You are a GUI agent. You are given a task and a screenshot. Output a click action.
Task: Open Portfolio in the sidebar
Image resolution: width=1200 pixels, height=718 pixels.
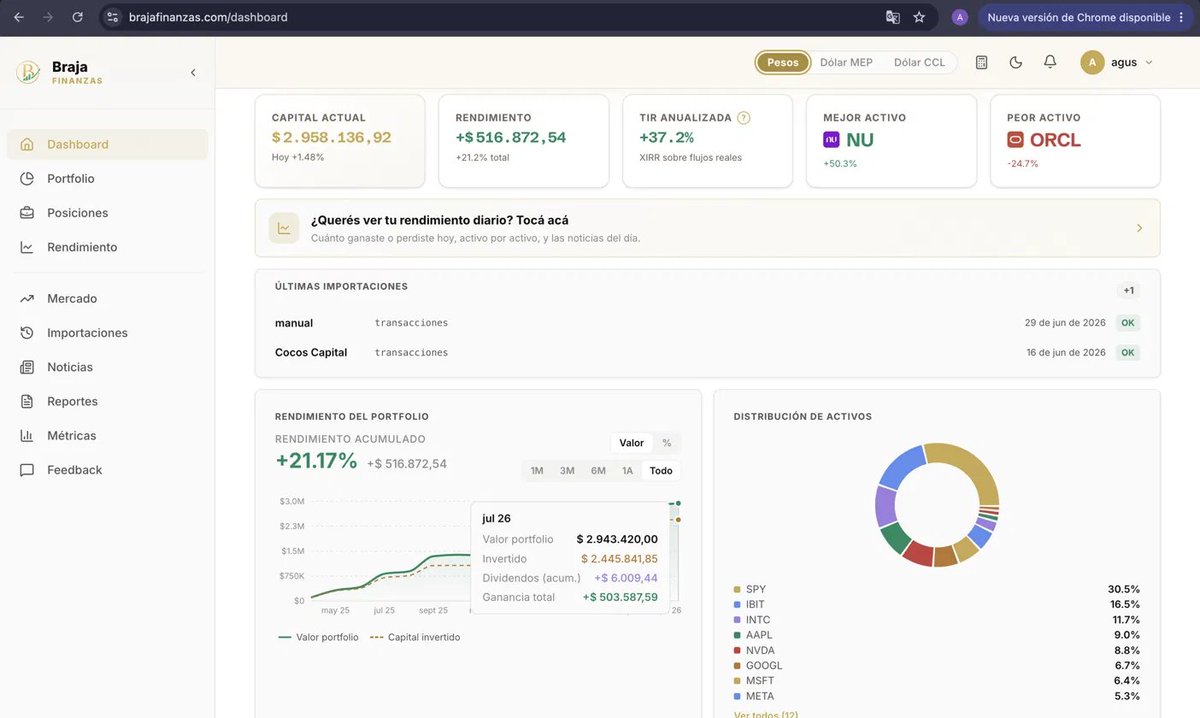(107, 178)
